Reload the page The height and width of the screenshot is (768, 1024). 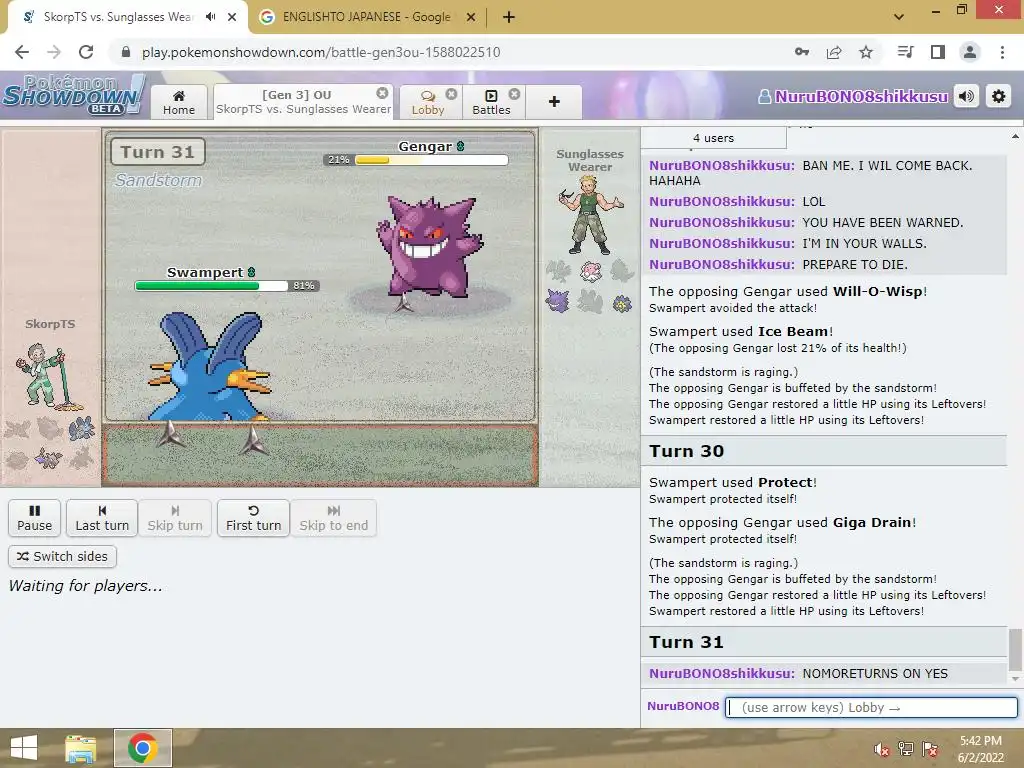pos(86,52)
